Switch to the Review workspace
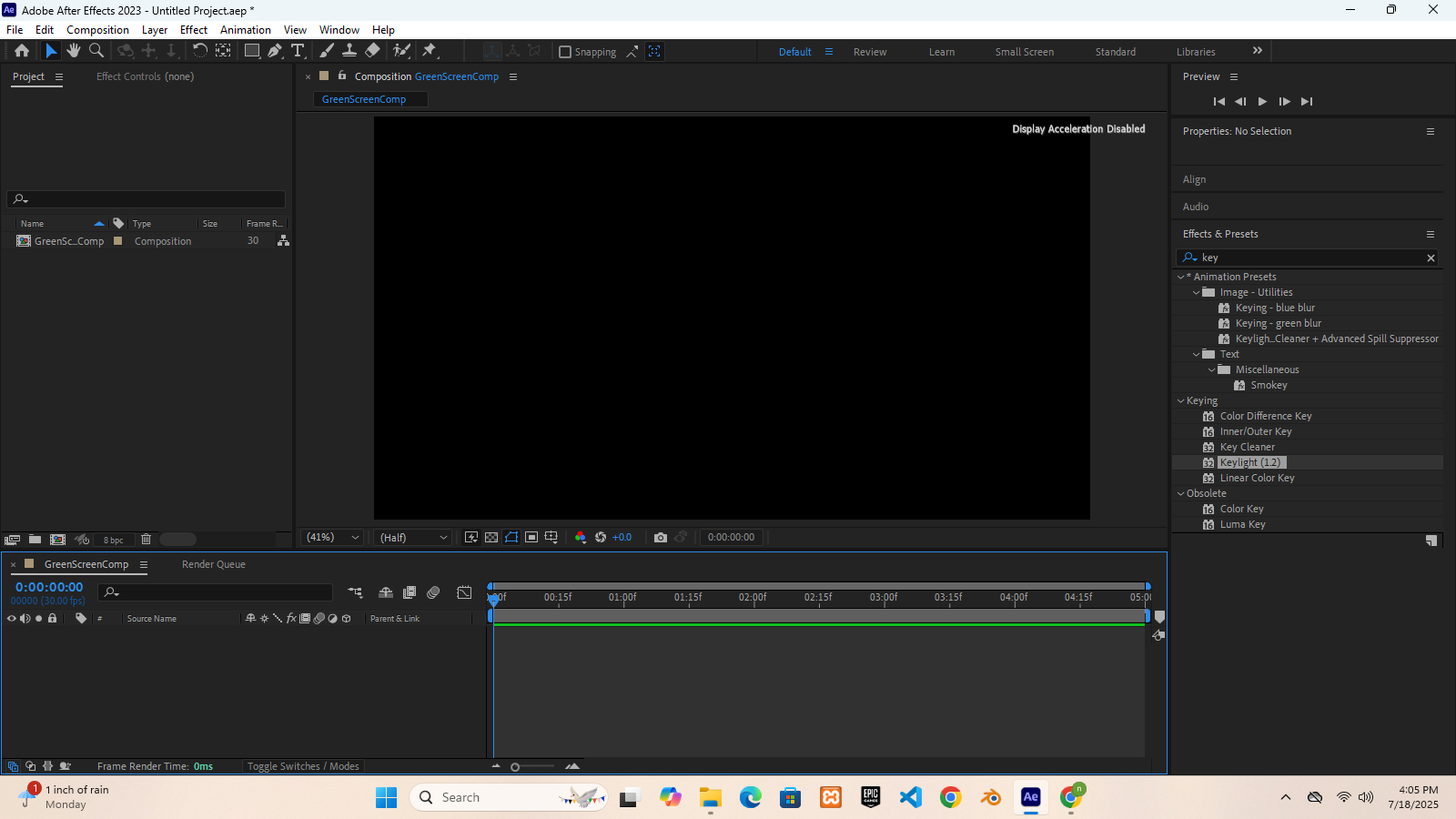Viewport: 1456px width, 819px height. (870, 52)
